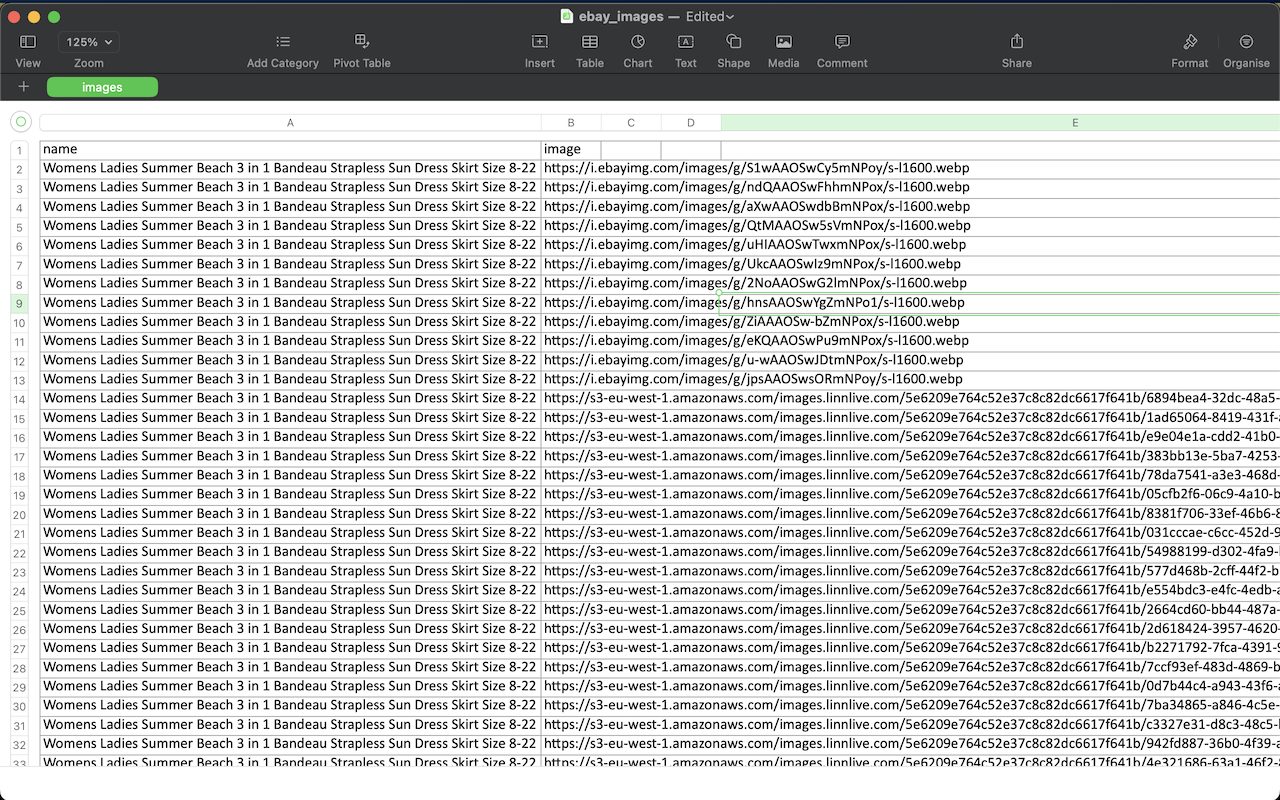Add a Text box
Image resolution: width=1280 pixels, height=800 pixels.
click(x=686, y=42)
